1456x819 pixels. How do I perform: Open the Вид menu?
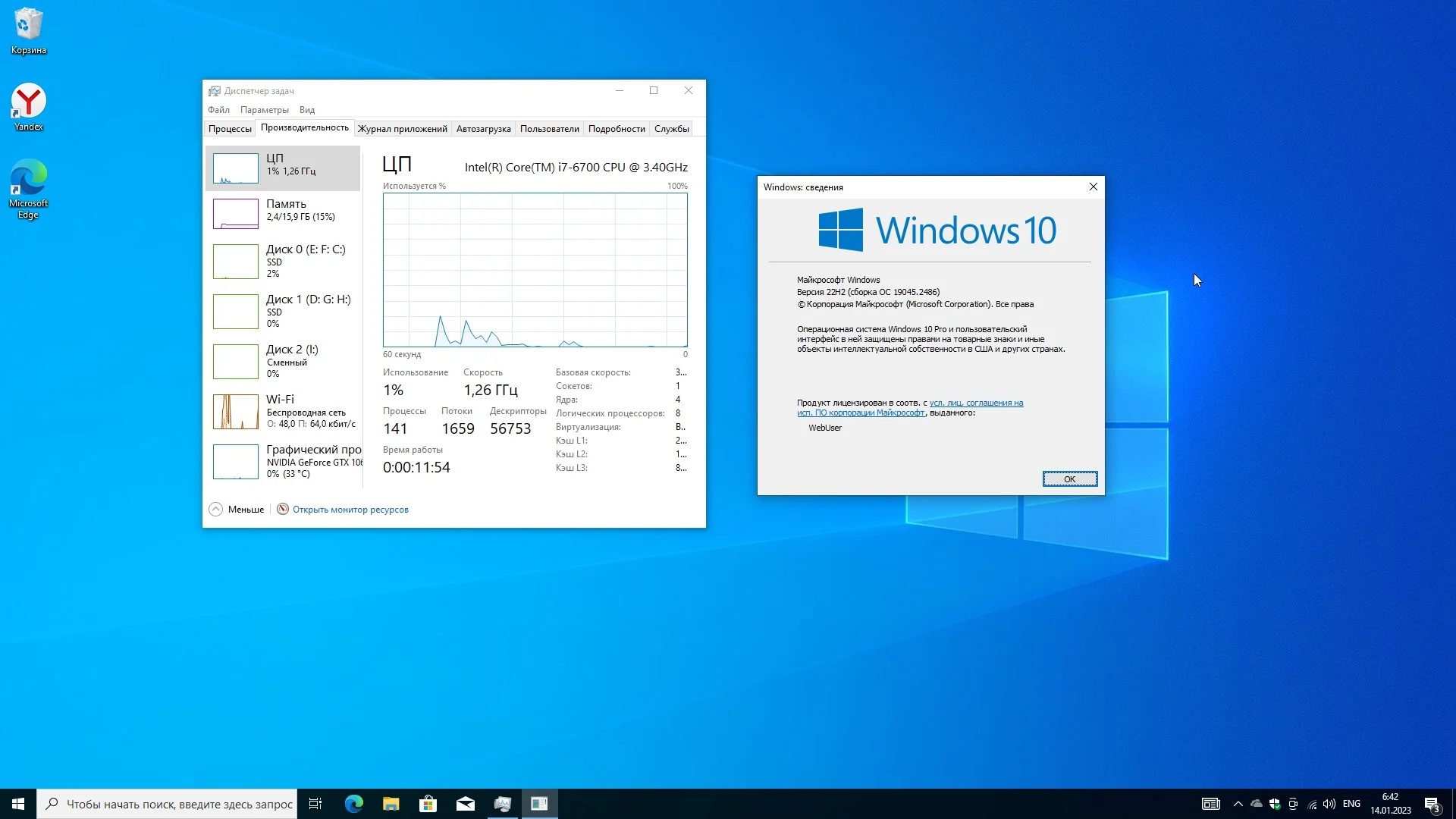[x=306, y=110]
